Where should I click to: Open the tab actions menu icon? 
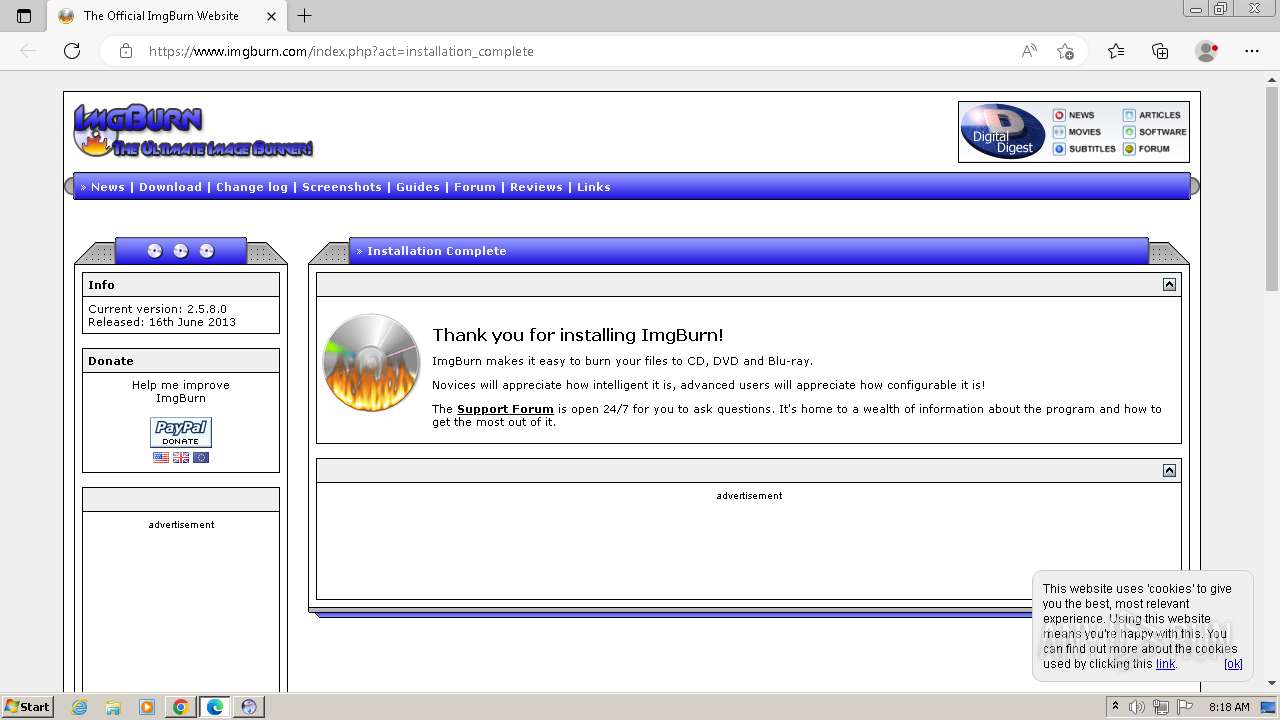coord(24,16)
